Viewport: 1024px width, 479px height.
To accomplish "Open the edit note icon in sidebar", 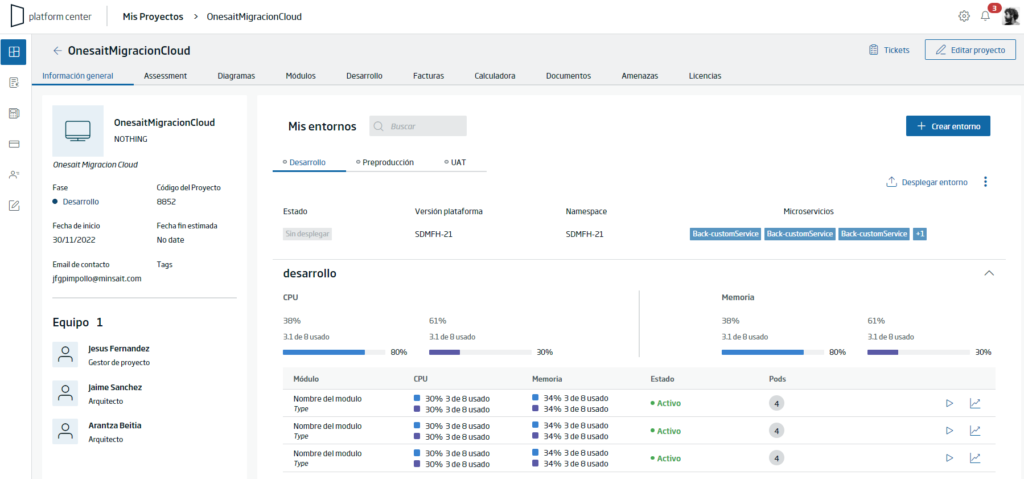I will (14, 205).
